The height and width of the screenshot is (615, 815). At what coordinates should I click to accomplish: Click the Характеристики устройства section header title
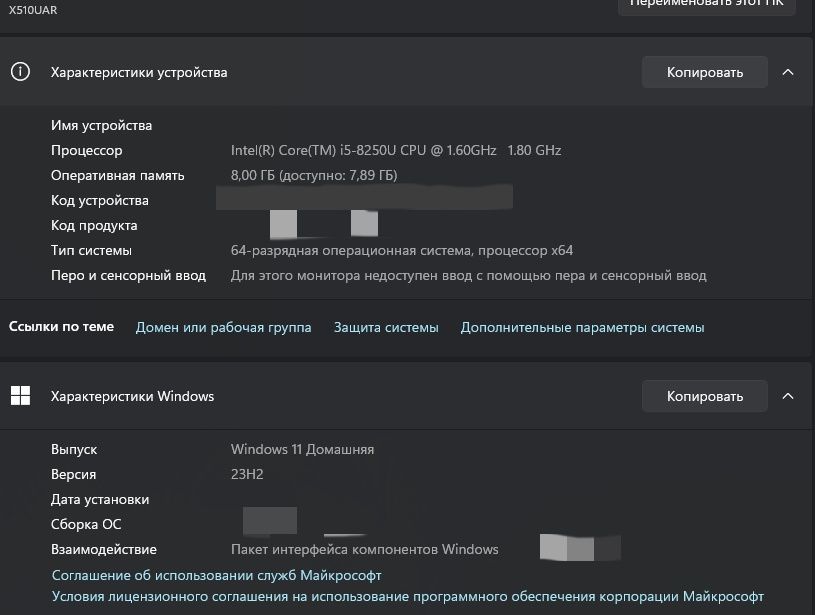[139, 72]
